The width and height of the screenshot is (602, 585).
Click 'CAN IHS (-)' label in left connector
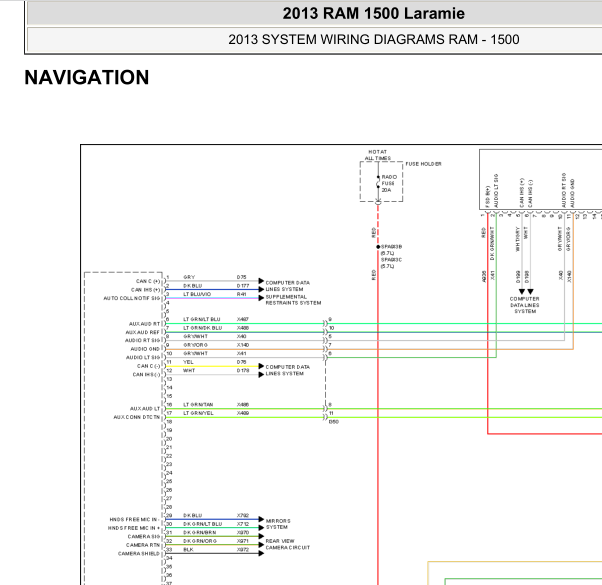[146, 375]
